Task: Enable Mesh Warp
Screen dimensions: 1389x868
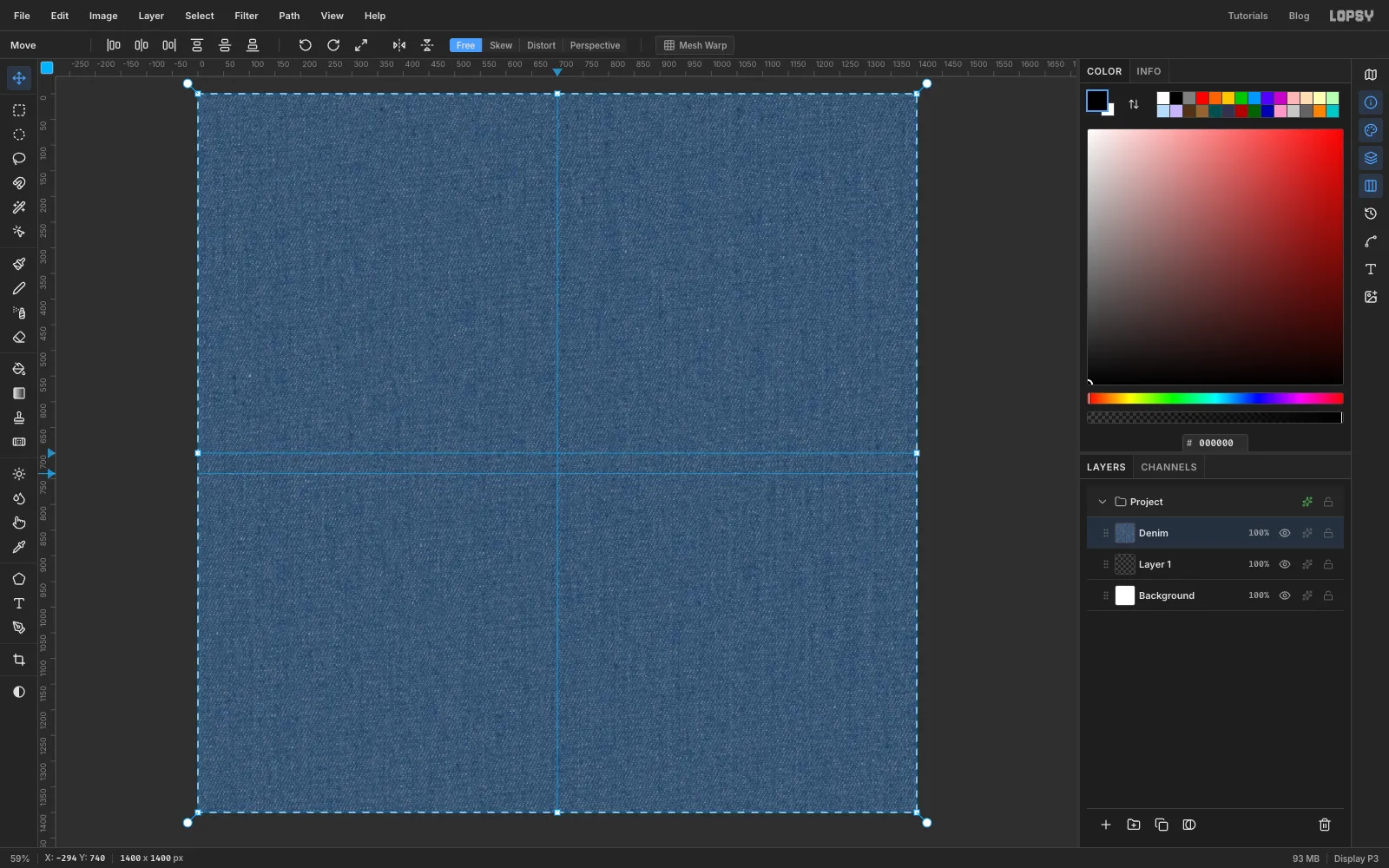Action: click(695, 45)
